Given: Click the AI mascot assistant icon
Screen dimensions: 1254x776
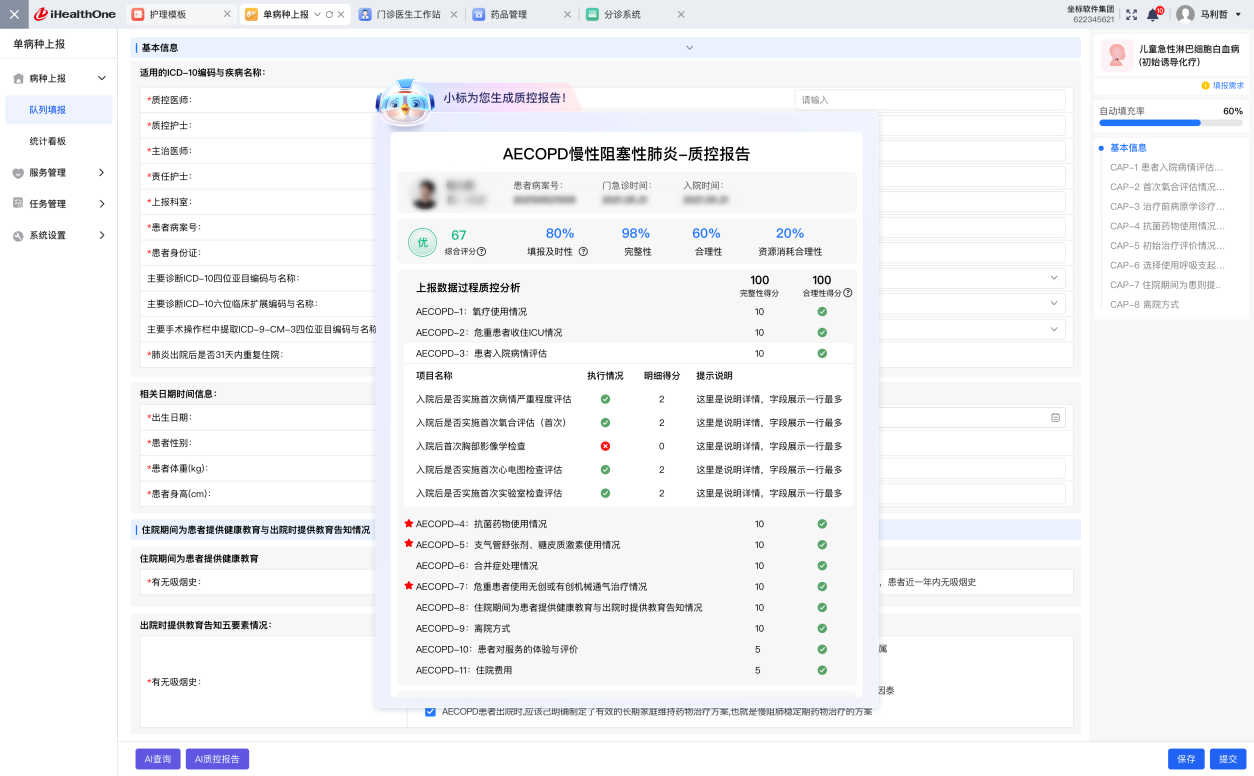Looking at the screenshot, I should [x=404, y=100].
